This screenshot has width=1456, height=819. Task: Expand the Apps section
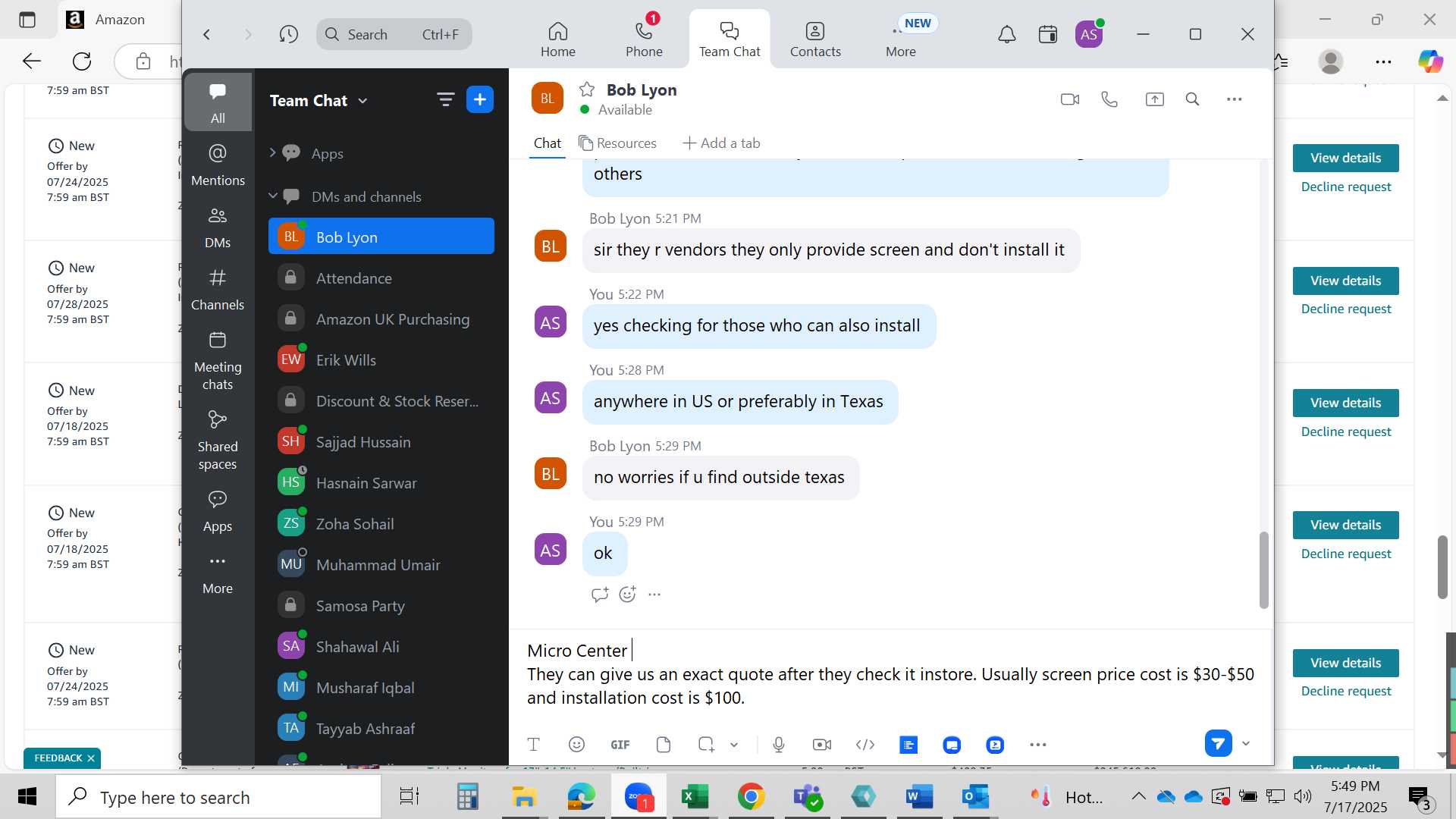tap(272, 153)
